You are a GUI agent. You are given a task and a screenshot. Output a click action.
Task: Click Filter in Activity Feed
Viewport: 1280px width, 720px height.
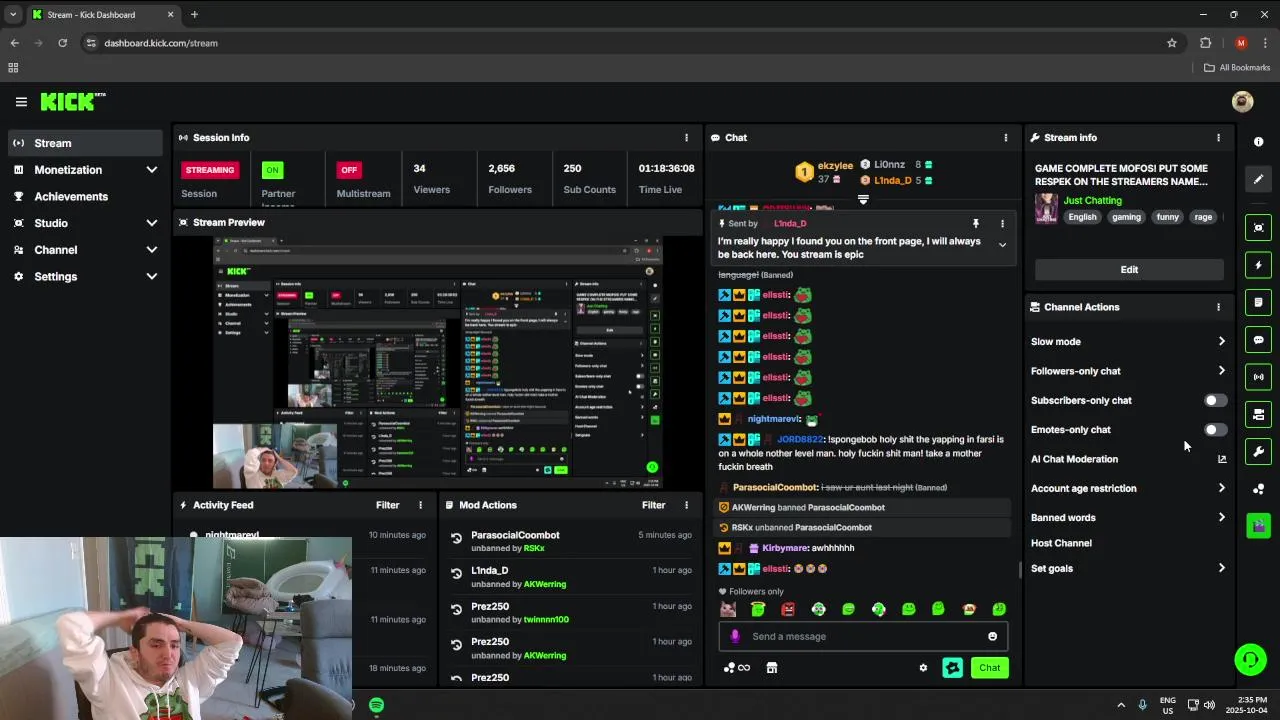(x=387, y=505)
